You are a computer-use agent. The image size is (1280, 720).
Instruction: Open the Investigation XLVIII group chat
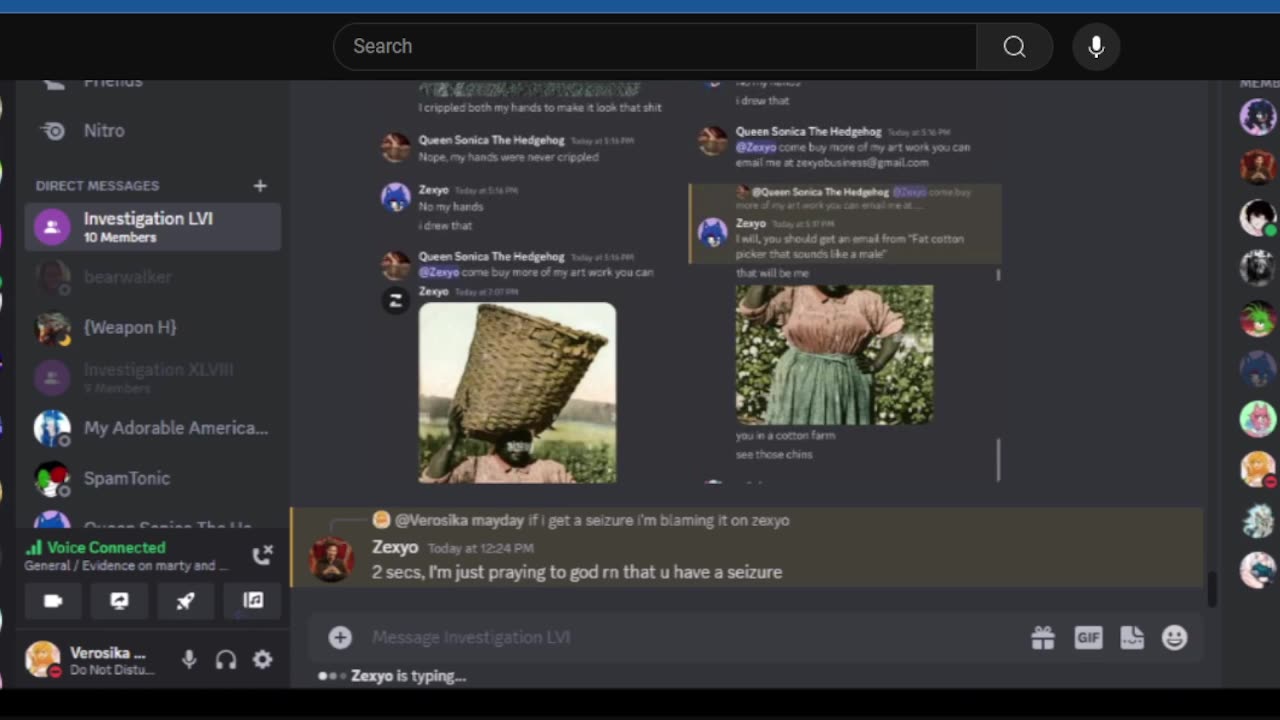[x=152, y=377]
